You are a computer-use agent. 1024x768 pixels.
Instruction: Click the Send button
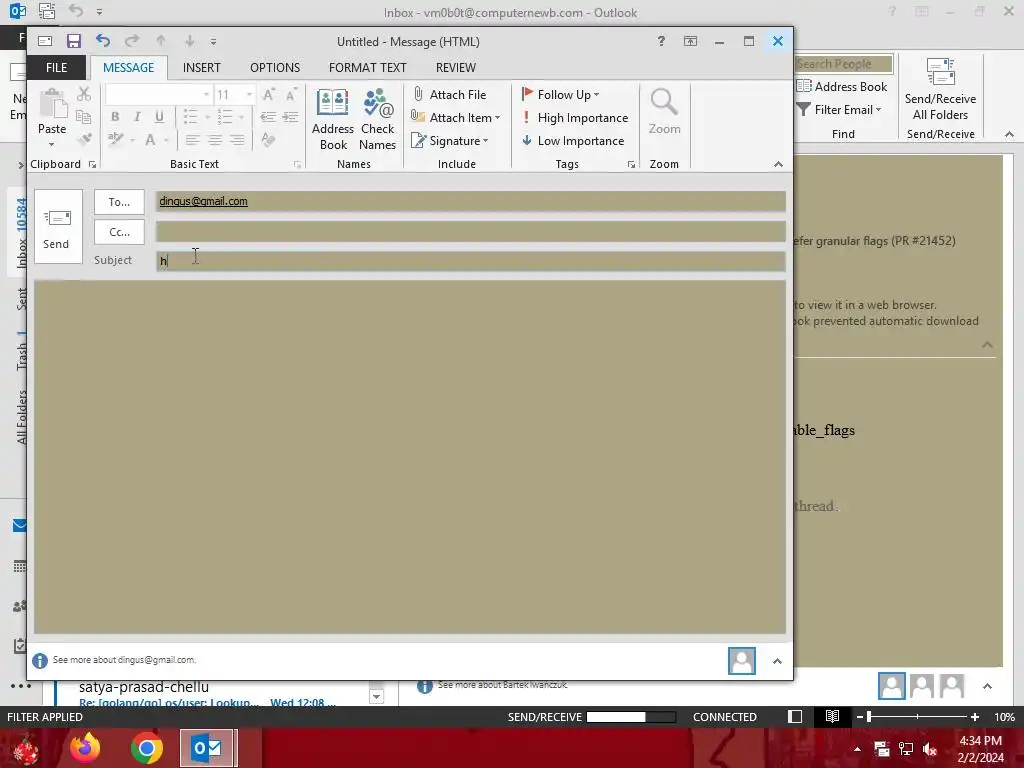58,227
